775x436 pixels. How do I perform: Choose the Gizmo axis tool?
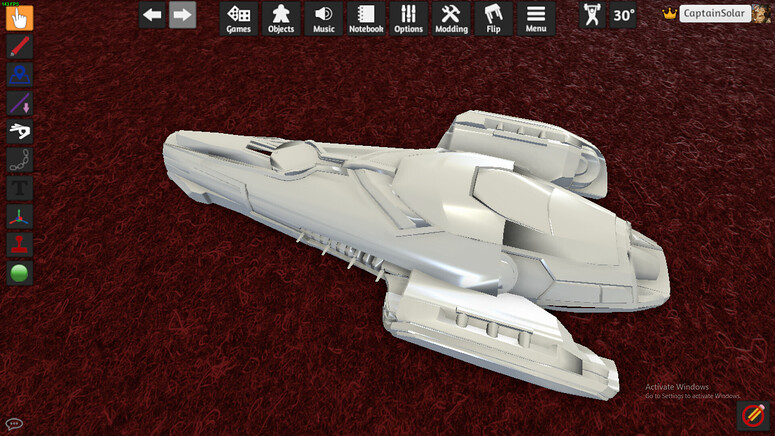[19, 217]
